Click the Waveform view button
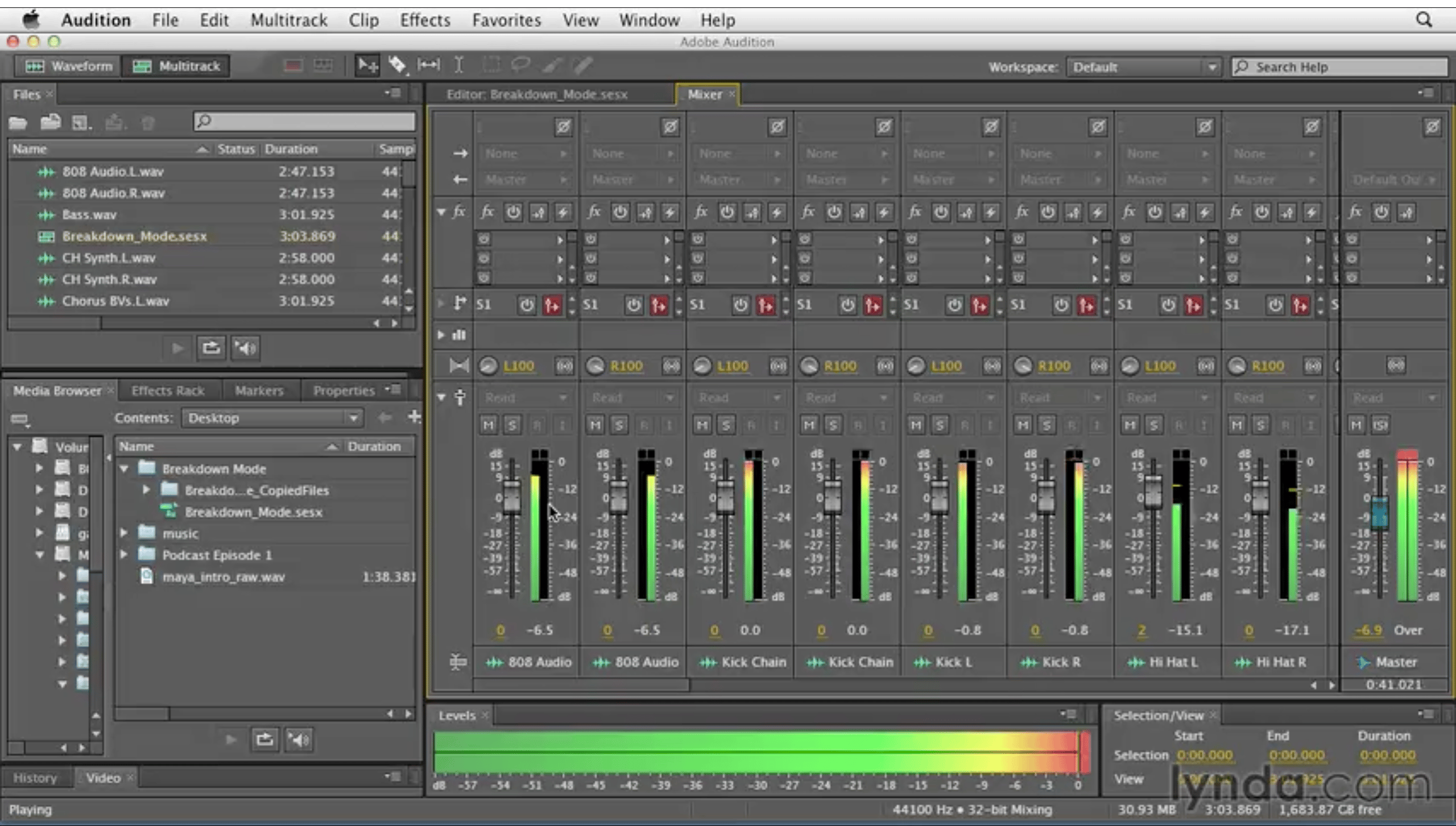Image resolution: width=1456 pixels, height=826 pixels. (x=68, y=65)
